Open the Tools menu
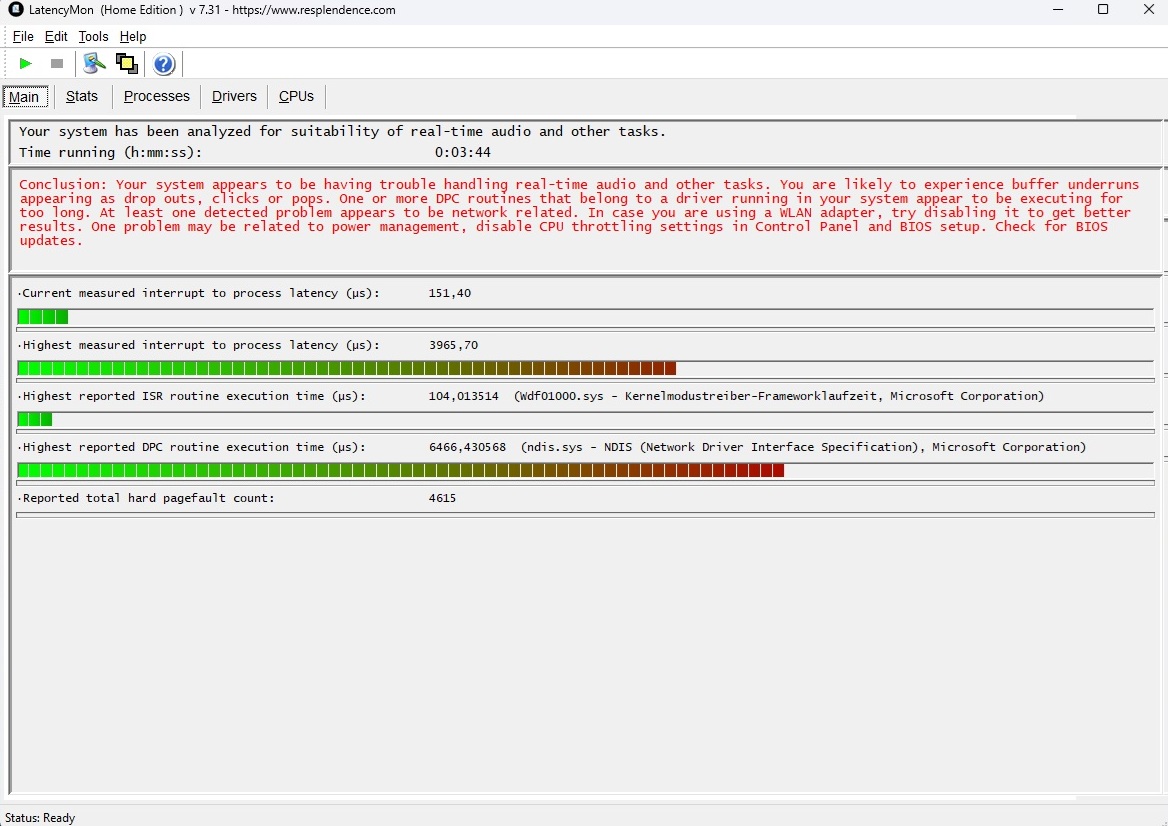The width and height of the screenshot is (1168, 826). click(93, 37)
